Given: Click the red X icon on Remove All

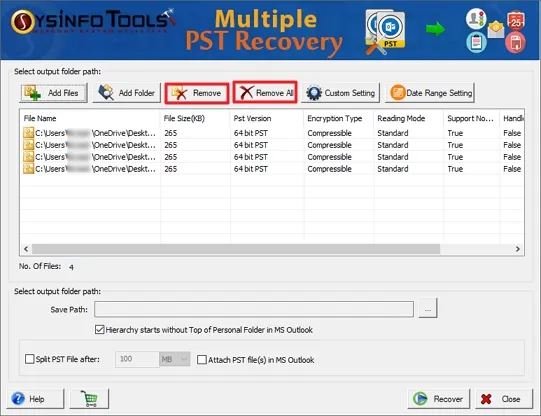Looking at the screenshot, I should click(x=246, y=93).
